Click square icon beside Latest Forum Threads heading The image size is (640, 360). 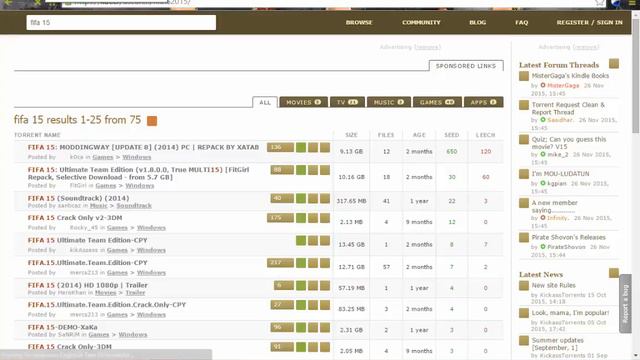[x=614, y=63]
